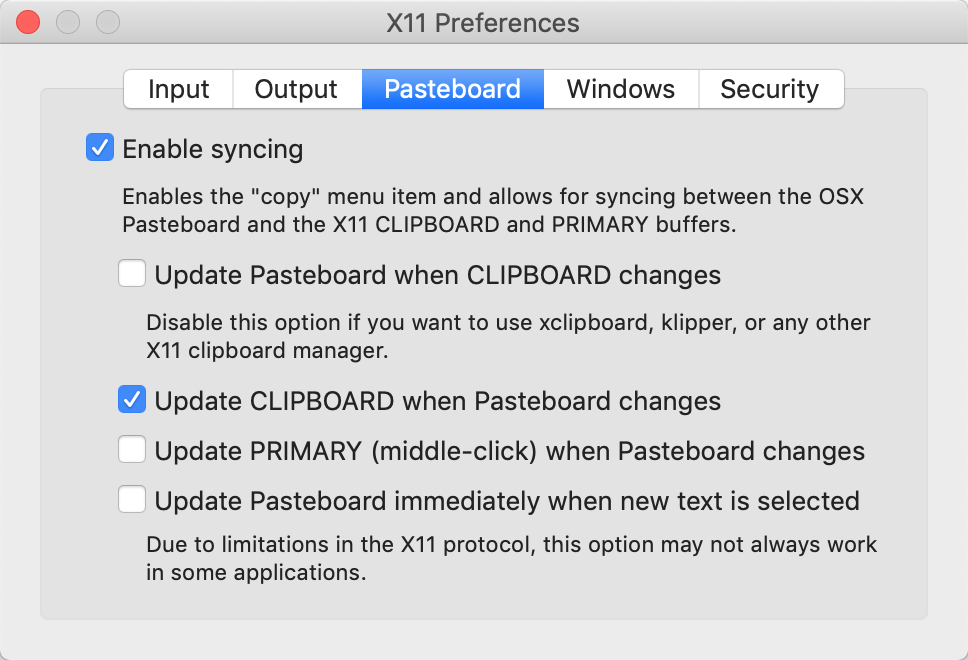Go to the Windows tab
The height and width of the screenshot is (660, 968).
coord(620,89)
